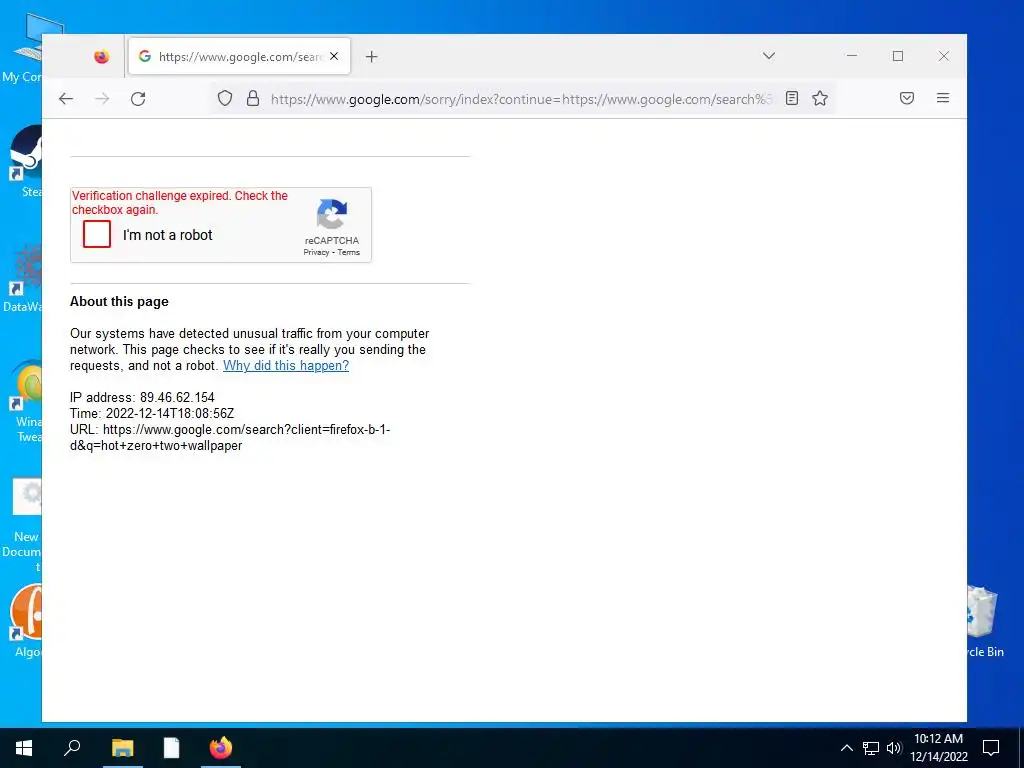Go back to the previous page
1024x768 pixels.
coord(66,99)
